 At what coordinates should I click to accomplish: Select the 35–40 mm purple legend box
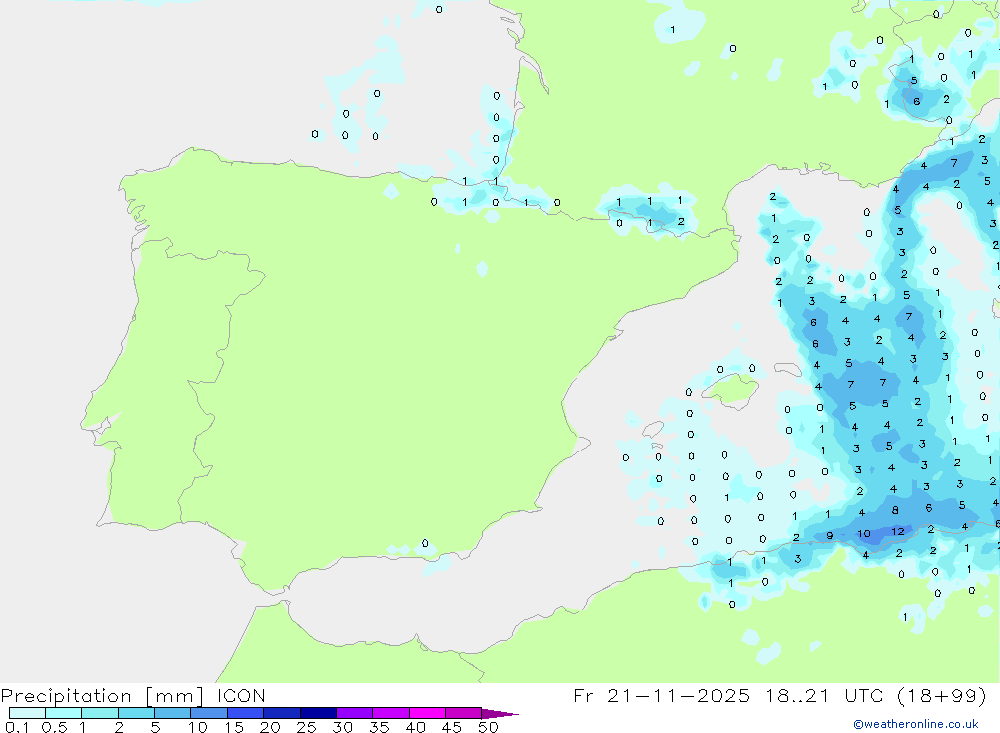390,713
